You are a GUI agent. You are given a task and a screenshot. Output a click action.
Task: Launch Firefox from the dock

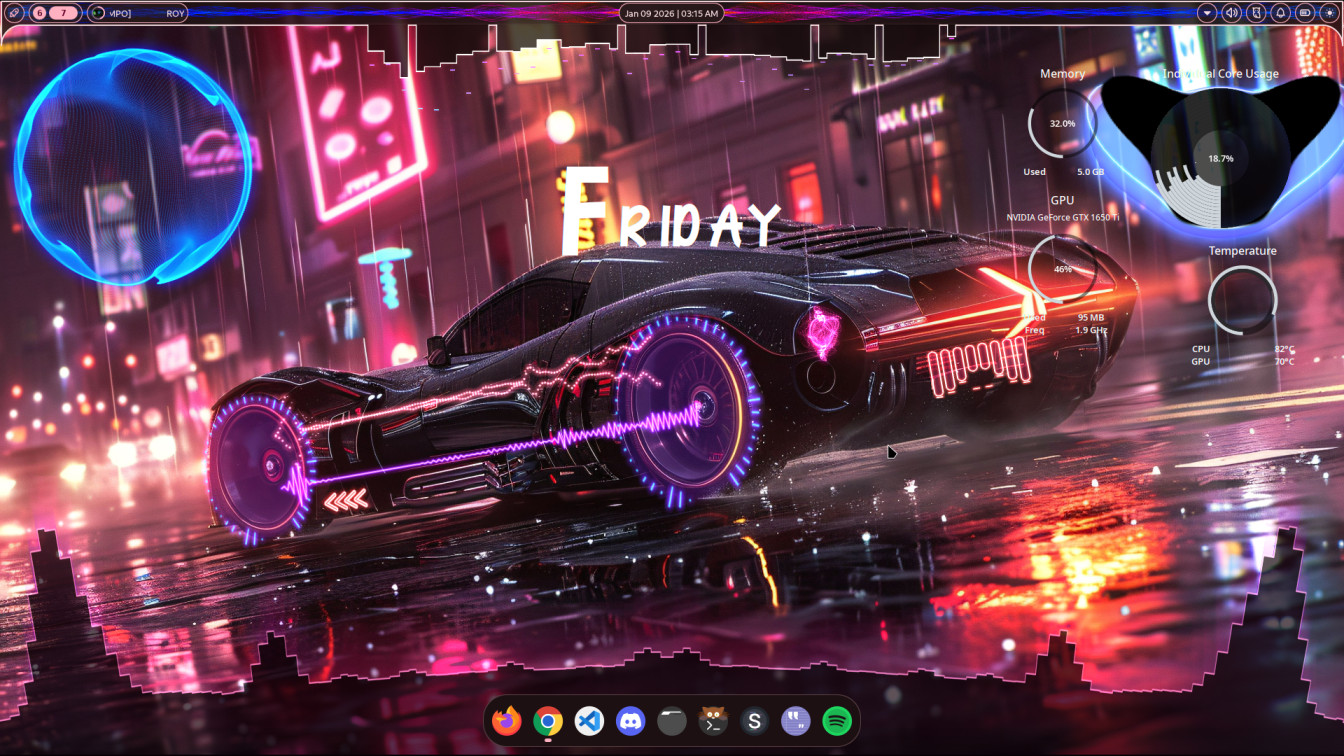click(x=507, y=720)
